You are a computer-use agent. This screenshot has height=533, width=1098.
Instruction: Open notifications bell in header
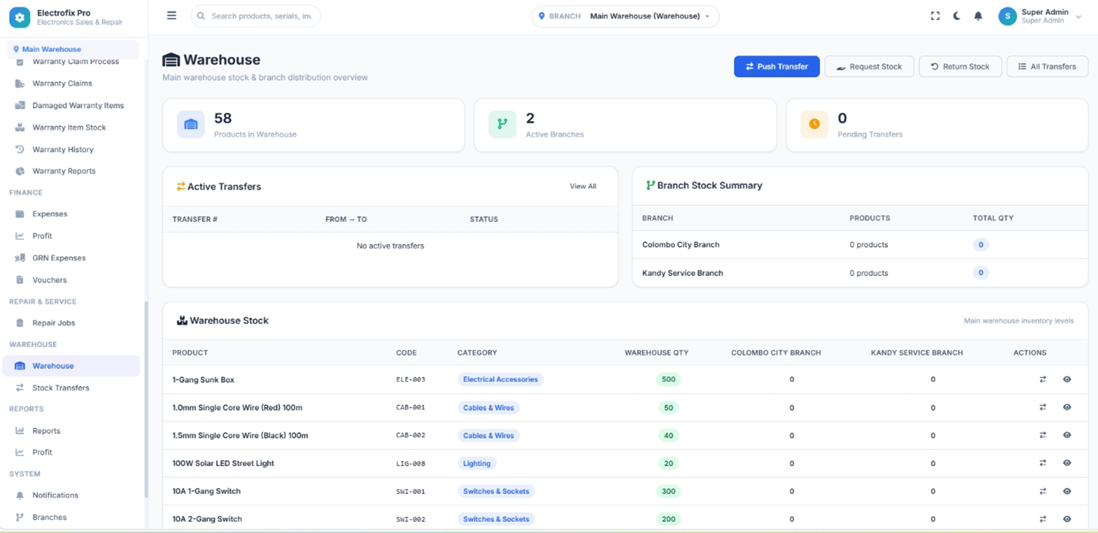pos(978,16)
